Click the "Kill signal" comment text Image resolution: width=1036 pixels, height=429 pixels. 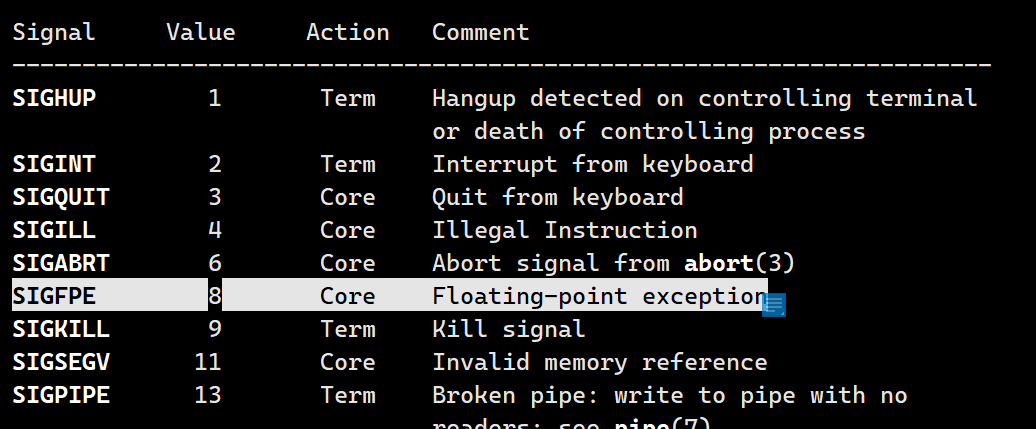[x=508, y=329]
